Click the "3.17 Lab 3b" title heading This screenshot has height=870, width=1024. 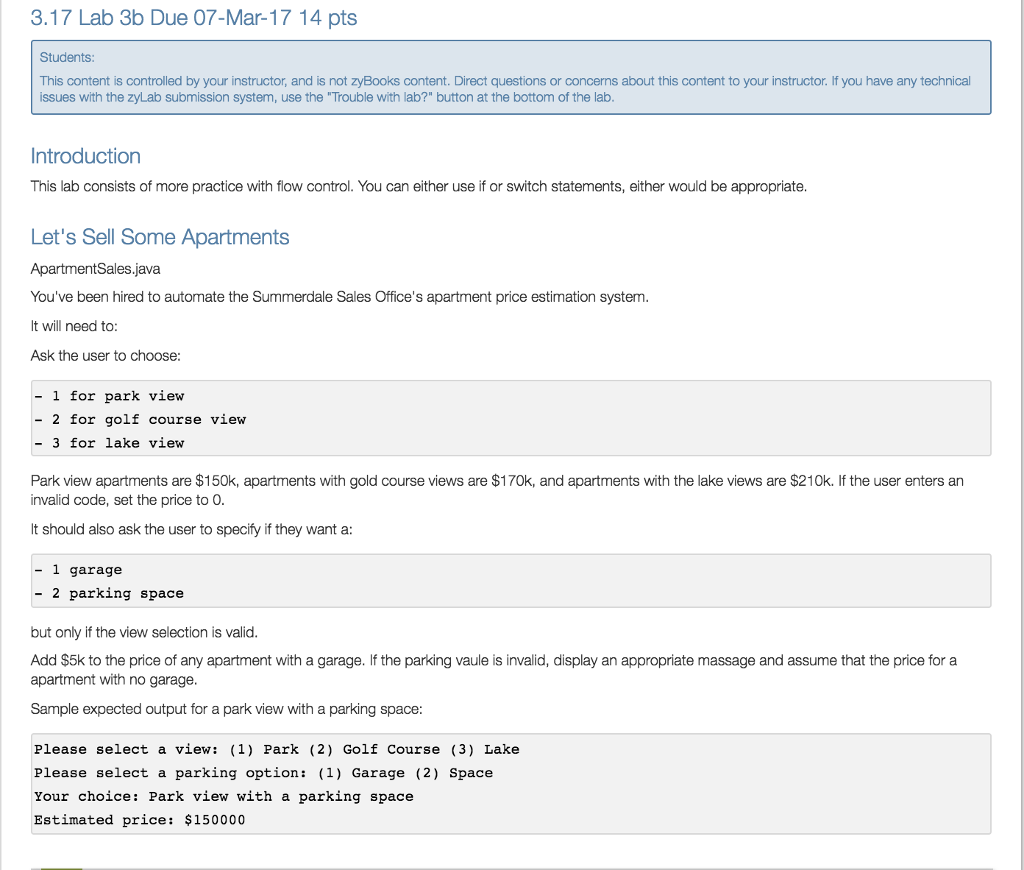point(193,17)
